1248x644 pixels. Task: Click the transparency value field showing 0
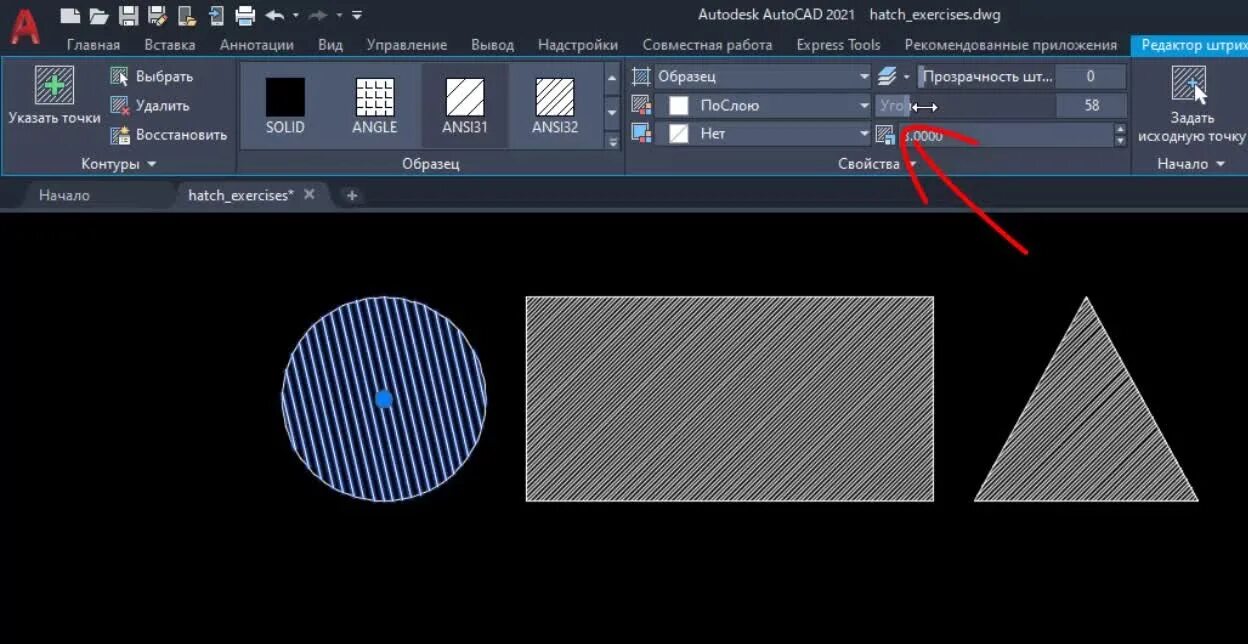pos(1091,77)
